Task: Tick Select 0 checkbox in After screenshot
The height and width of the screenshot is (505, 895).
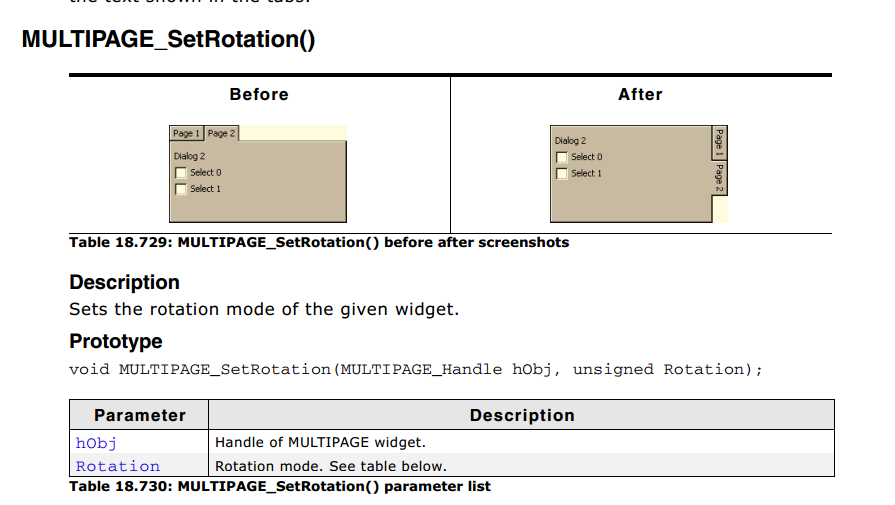Action: coord(562,157)
